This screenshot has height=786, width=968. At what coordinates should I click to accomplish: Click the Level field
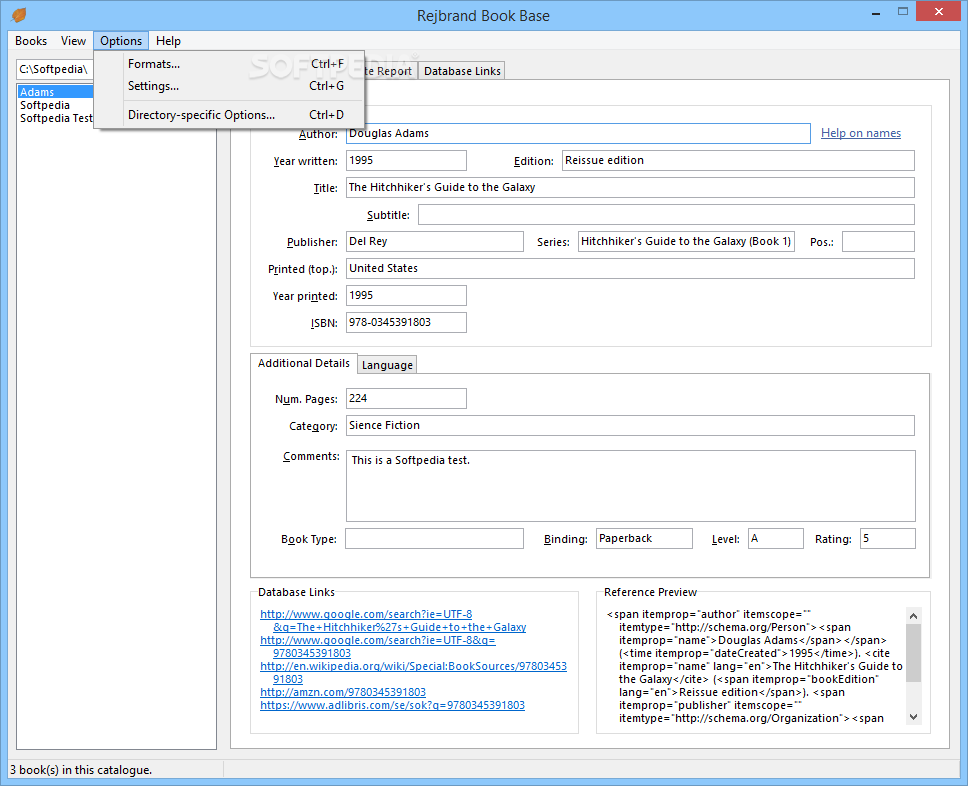coord(775,538)
